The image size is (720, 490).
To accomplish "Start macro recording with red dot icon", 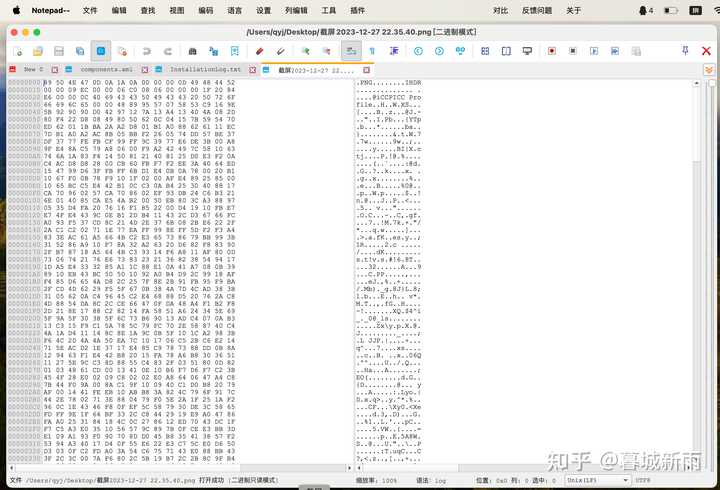I will click(552, 51).
